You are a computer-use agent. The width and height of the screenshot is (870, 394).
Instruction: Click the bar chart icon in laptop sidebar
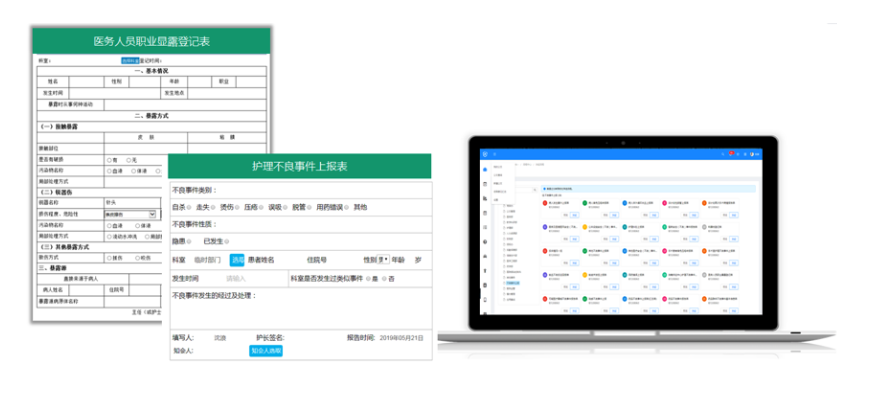click(485, 199)
